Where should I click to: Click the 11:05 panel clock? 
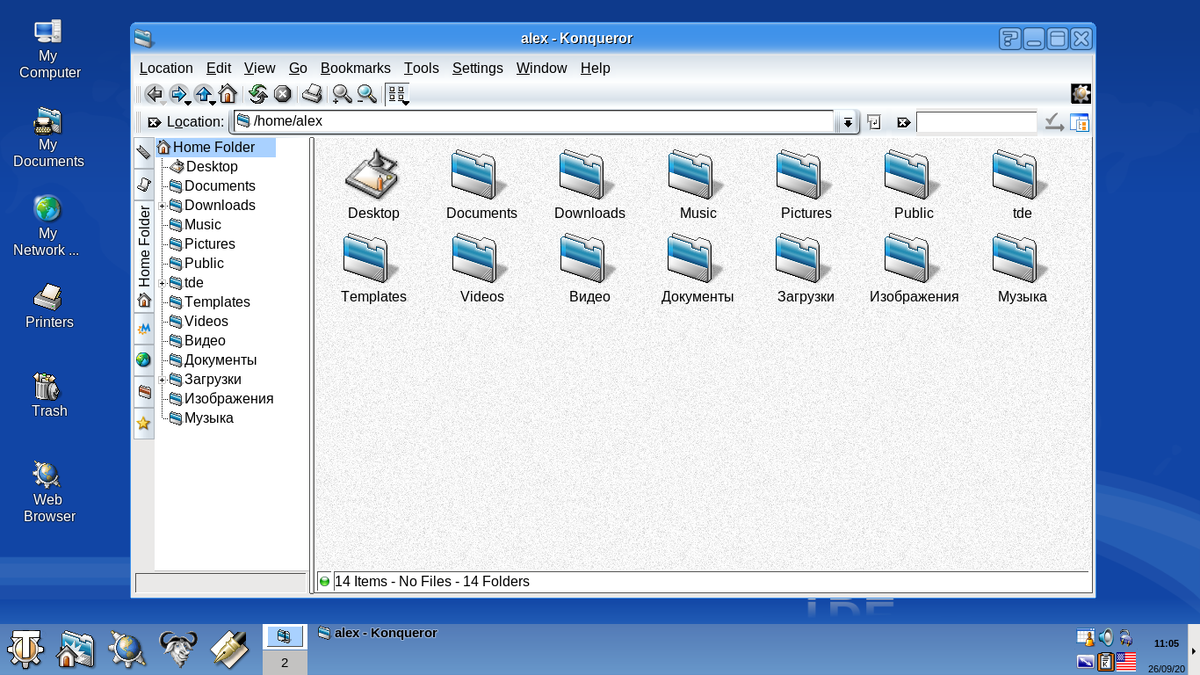pyautogui.click(x=1166, y=644)
